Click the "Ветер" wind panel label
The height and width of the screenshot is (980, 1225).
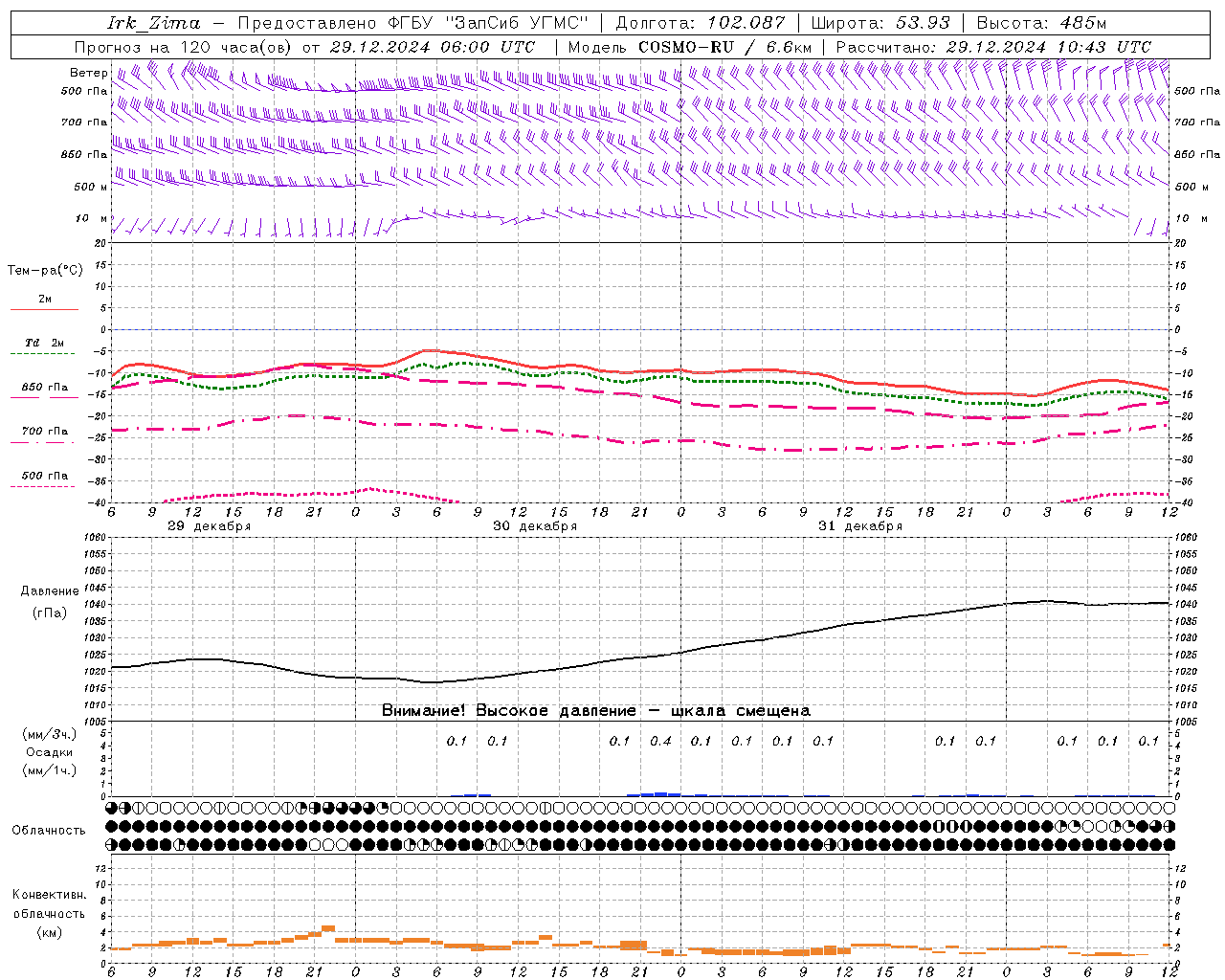click(x=88, y=73)
